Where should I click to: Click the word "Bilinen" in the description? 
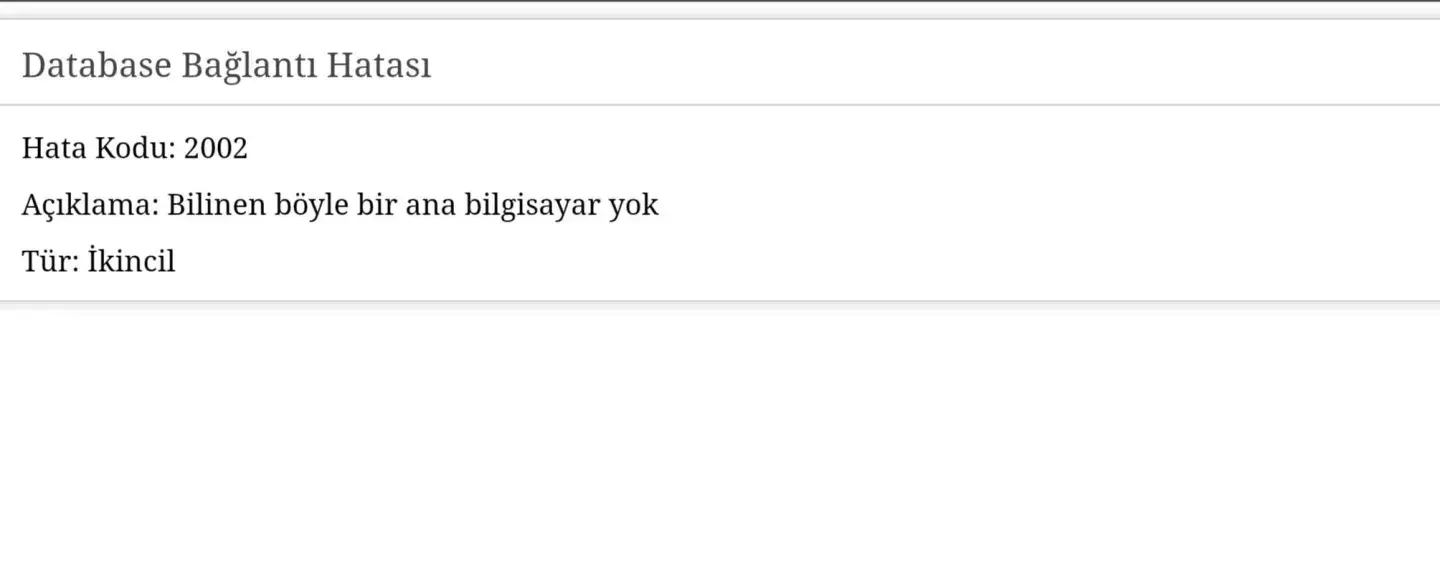click(216, 205)
